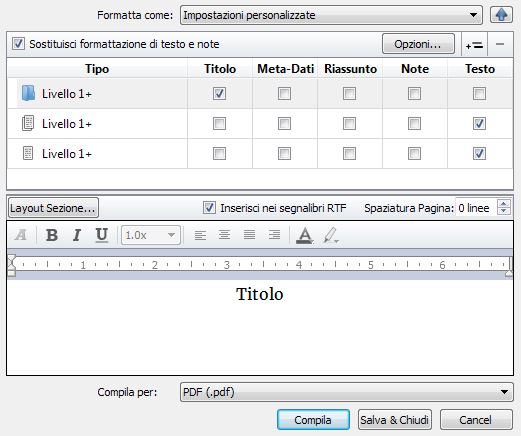Click the Compila button
This screenshot has width=521, height=436.
point(313,420)
